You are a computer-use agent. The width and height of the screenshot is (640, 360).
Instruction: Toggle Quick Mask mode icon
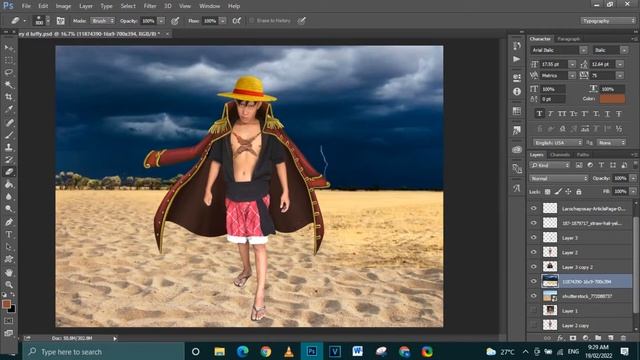(x=9, y=321)
